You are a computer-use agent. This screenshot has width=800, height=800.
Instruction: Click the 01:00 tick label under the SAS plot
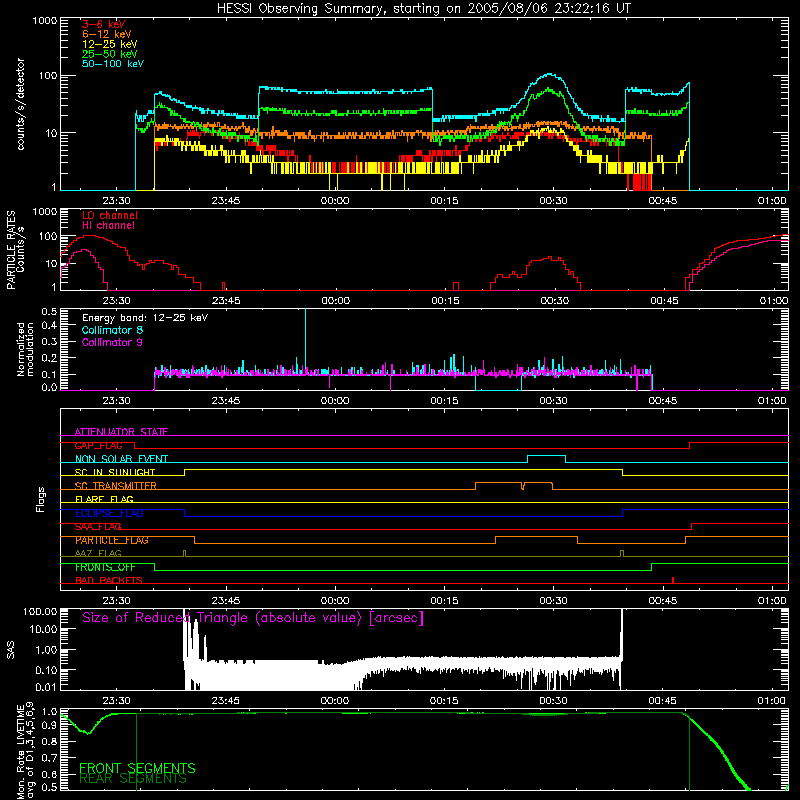[771, 701]
